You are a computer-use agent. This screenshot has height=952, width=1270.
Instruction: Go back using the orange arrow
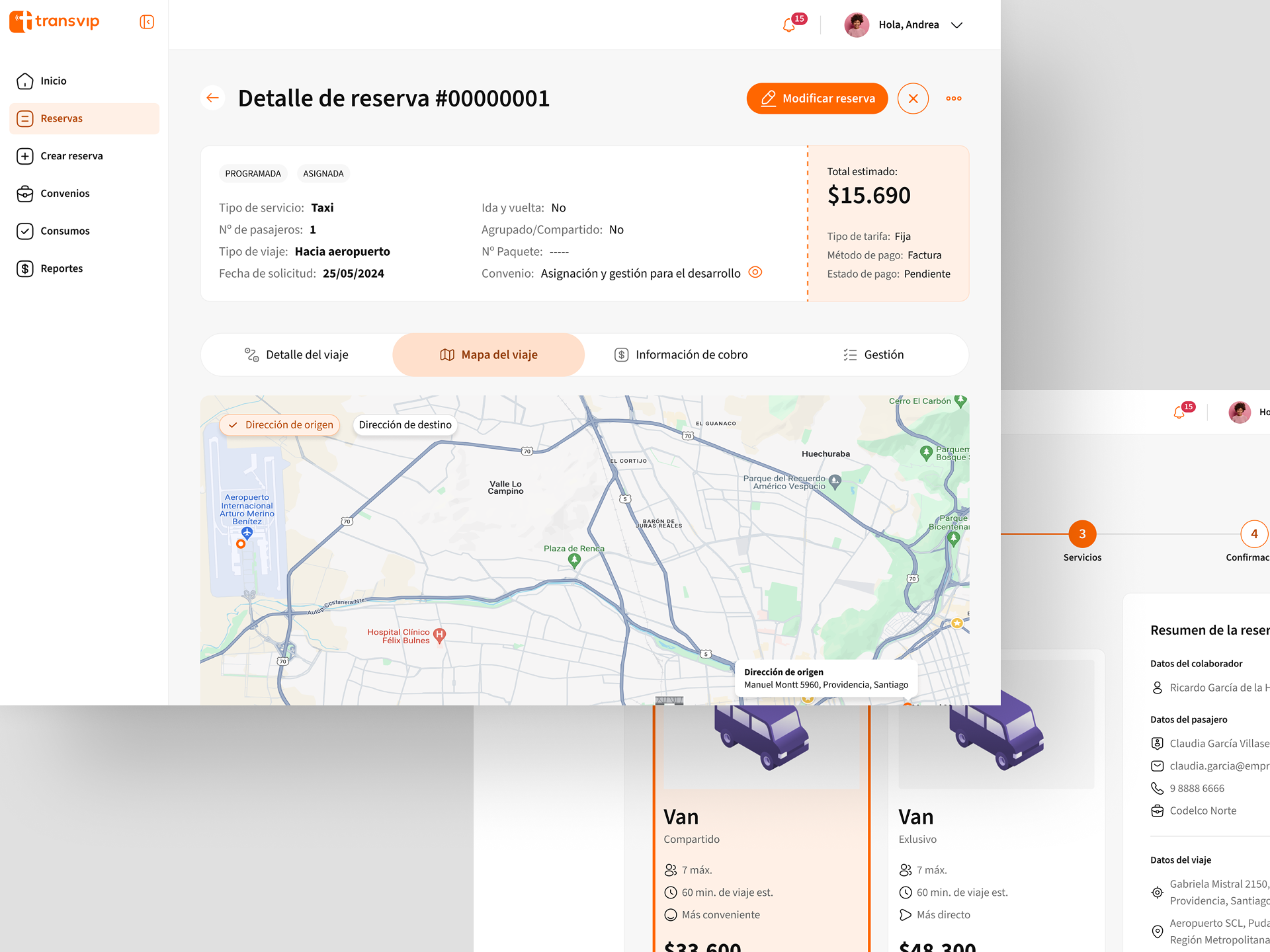(212, 99)
